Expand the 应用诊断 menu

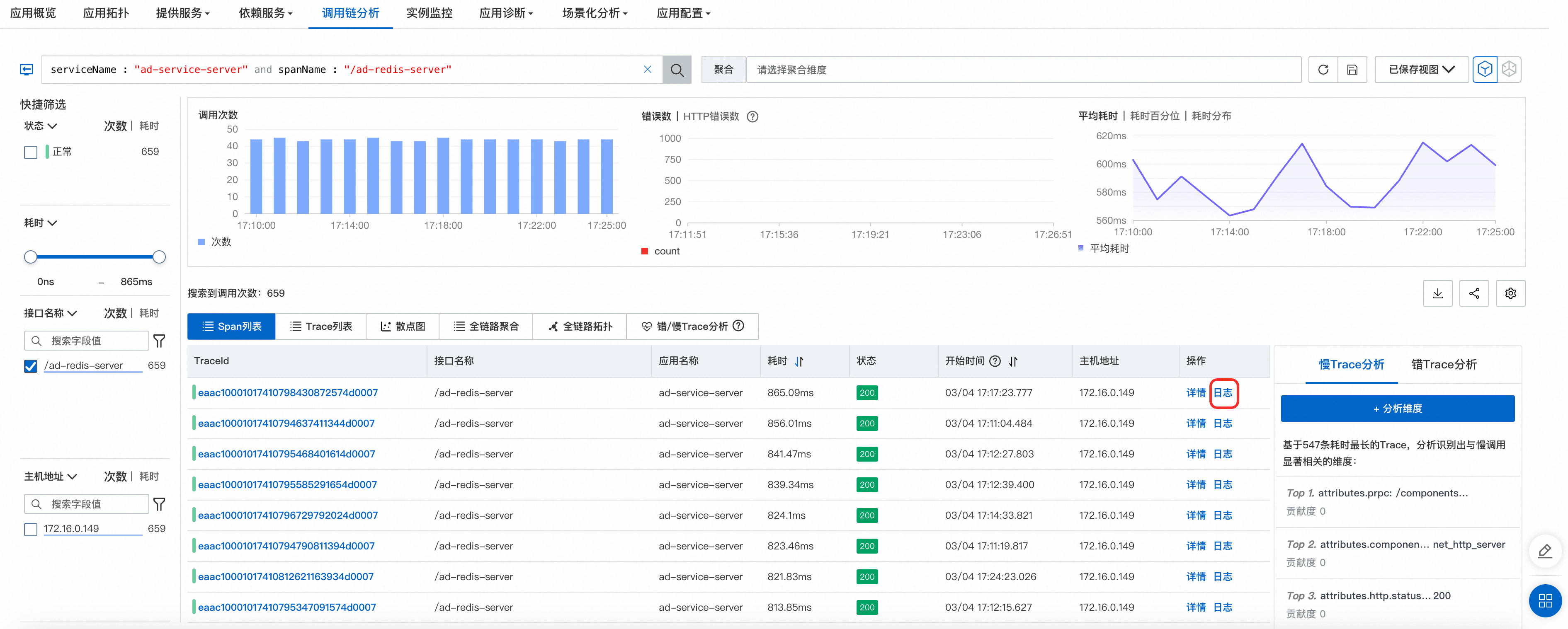point(505,13)
